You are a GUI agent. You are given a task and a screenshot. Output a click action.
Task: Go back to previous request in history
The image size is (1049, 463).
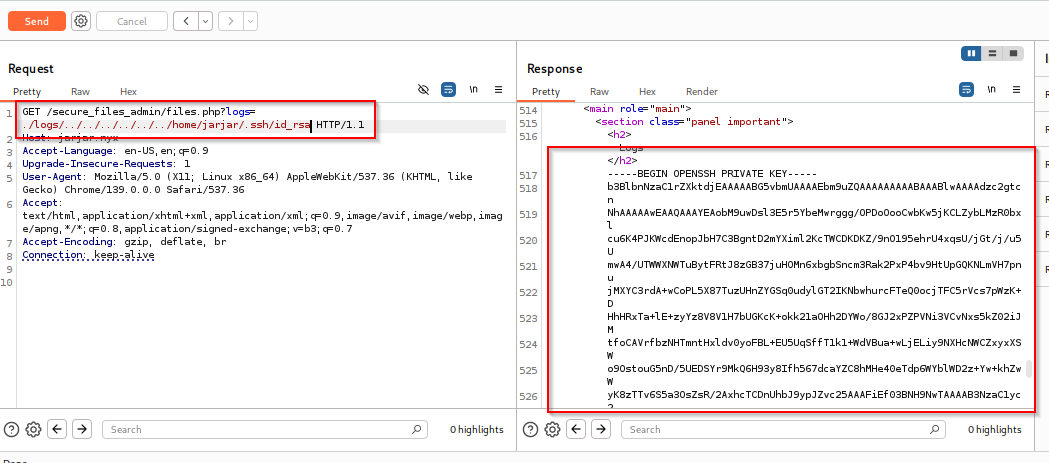coord(186,21)
